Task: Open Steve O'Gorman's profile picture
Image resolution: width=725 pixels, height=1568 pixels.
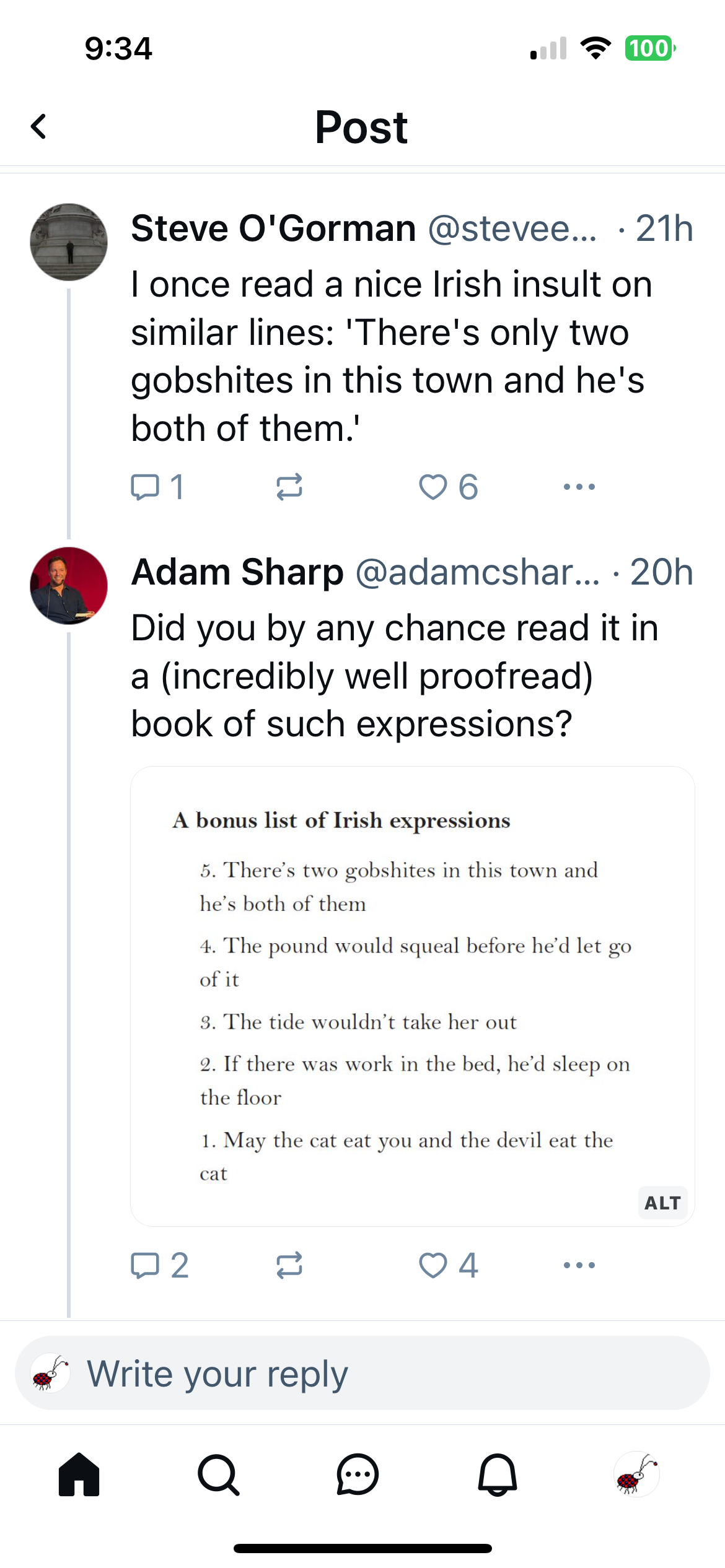Action: (69, 242)
